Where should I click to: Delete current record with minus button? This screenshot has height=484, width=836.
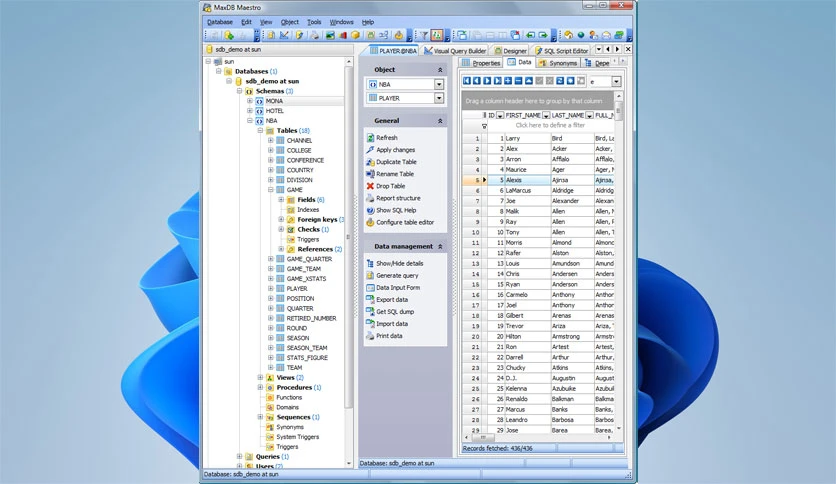click(518, 80)
